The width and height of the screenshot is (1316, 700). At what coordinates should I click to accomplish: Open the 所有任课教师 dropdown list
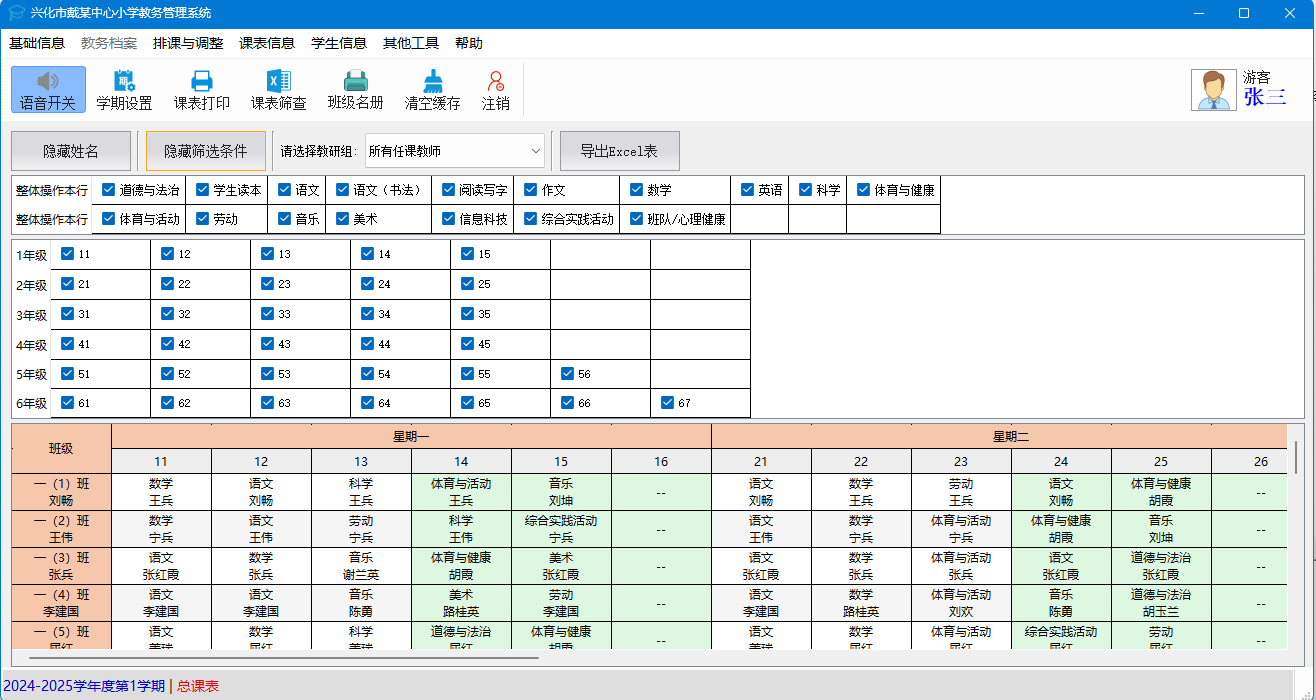pyautogui.click(x=455, y=151)
